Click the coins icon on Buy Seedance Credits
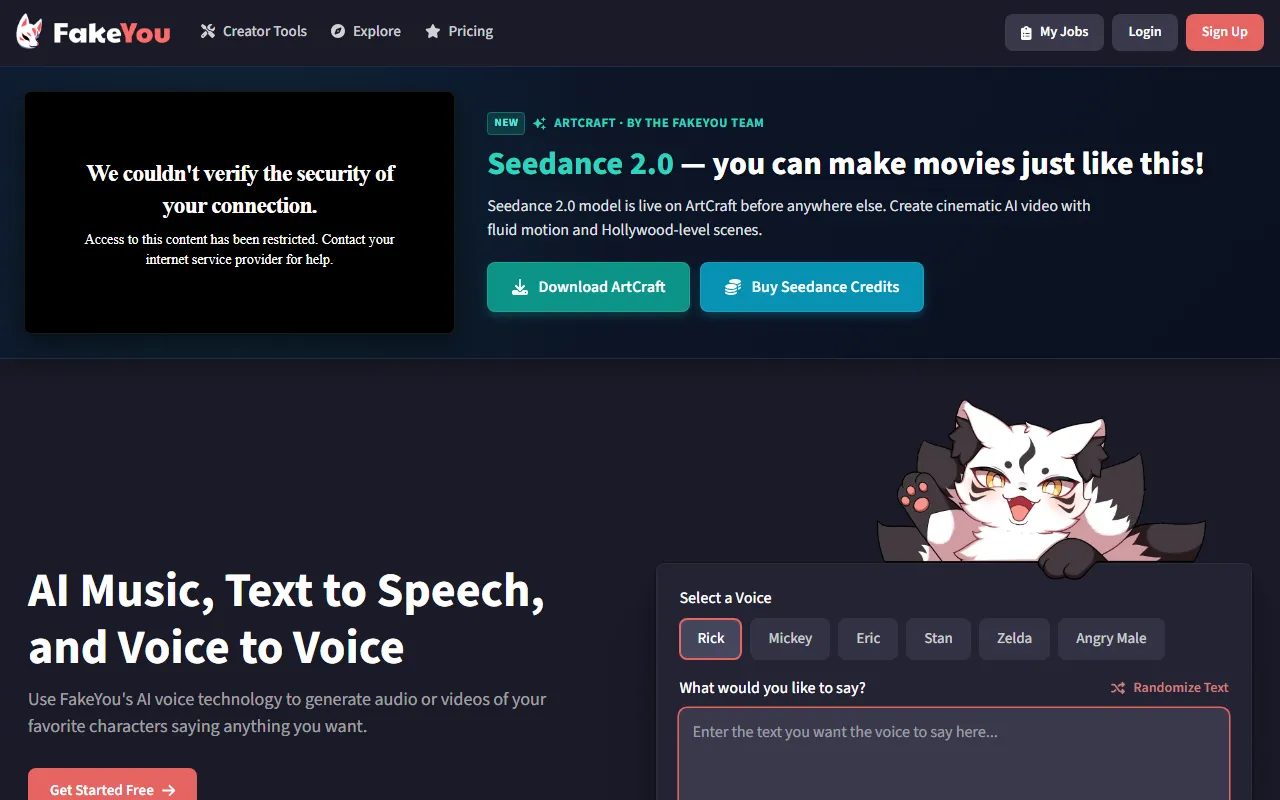Viewport: 1280px width, 800px height. click(x=733, y=287)
